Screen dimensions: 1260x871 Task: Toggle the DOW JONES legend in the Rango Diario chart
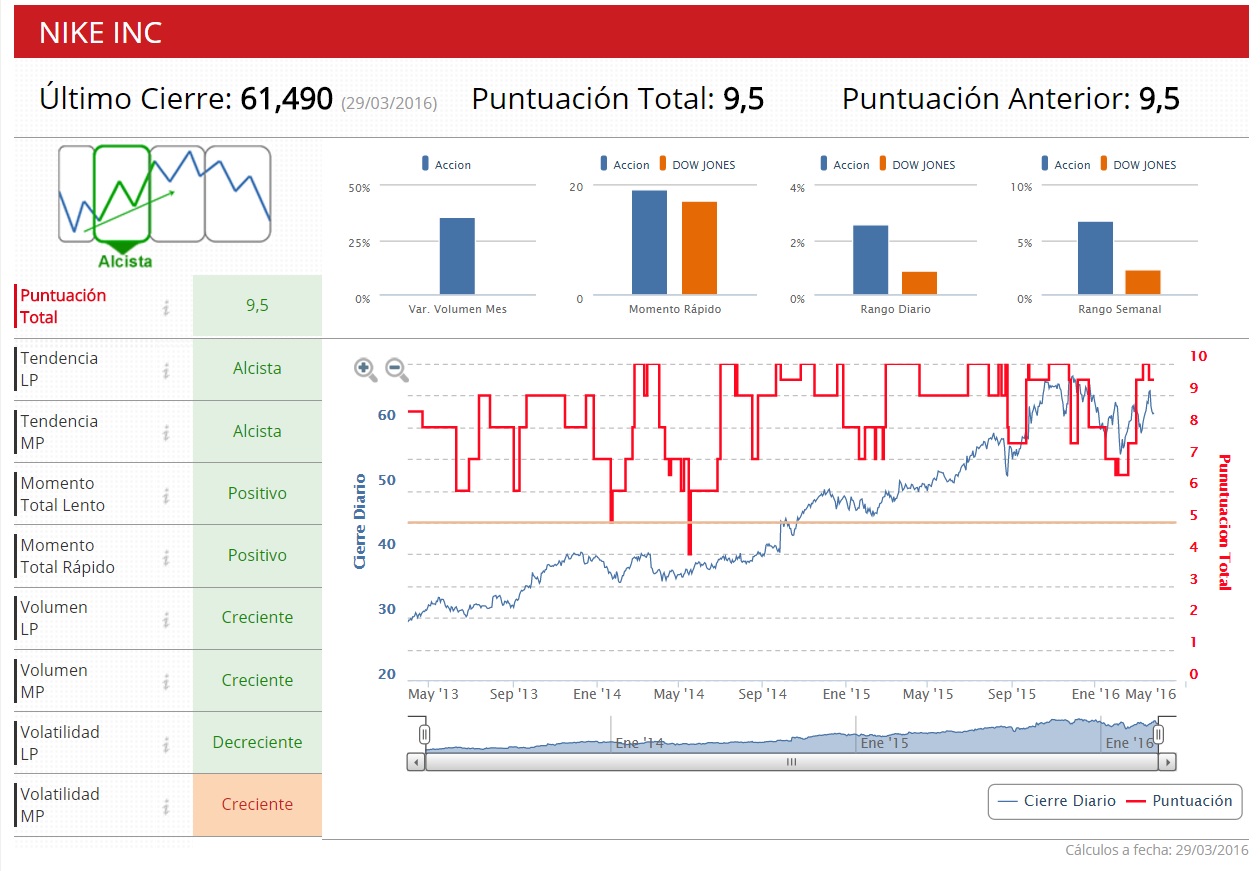click(917, 165)
